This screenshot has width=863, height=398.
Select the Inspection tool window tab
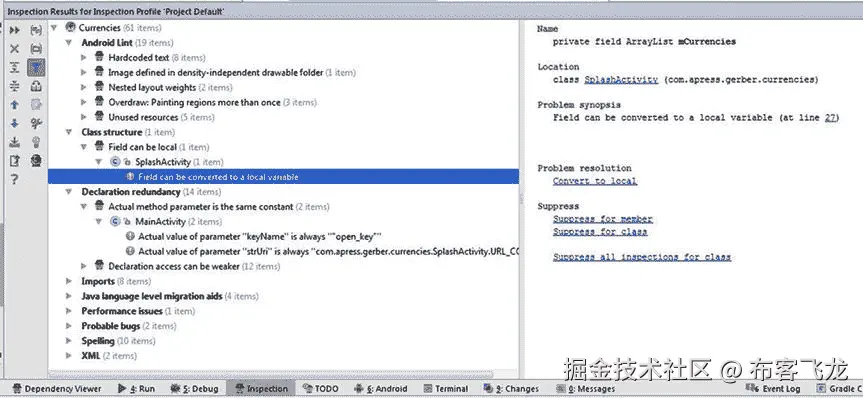(261, 389)
